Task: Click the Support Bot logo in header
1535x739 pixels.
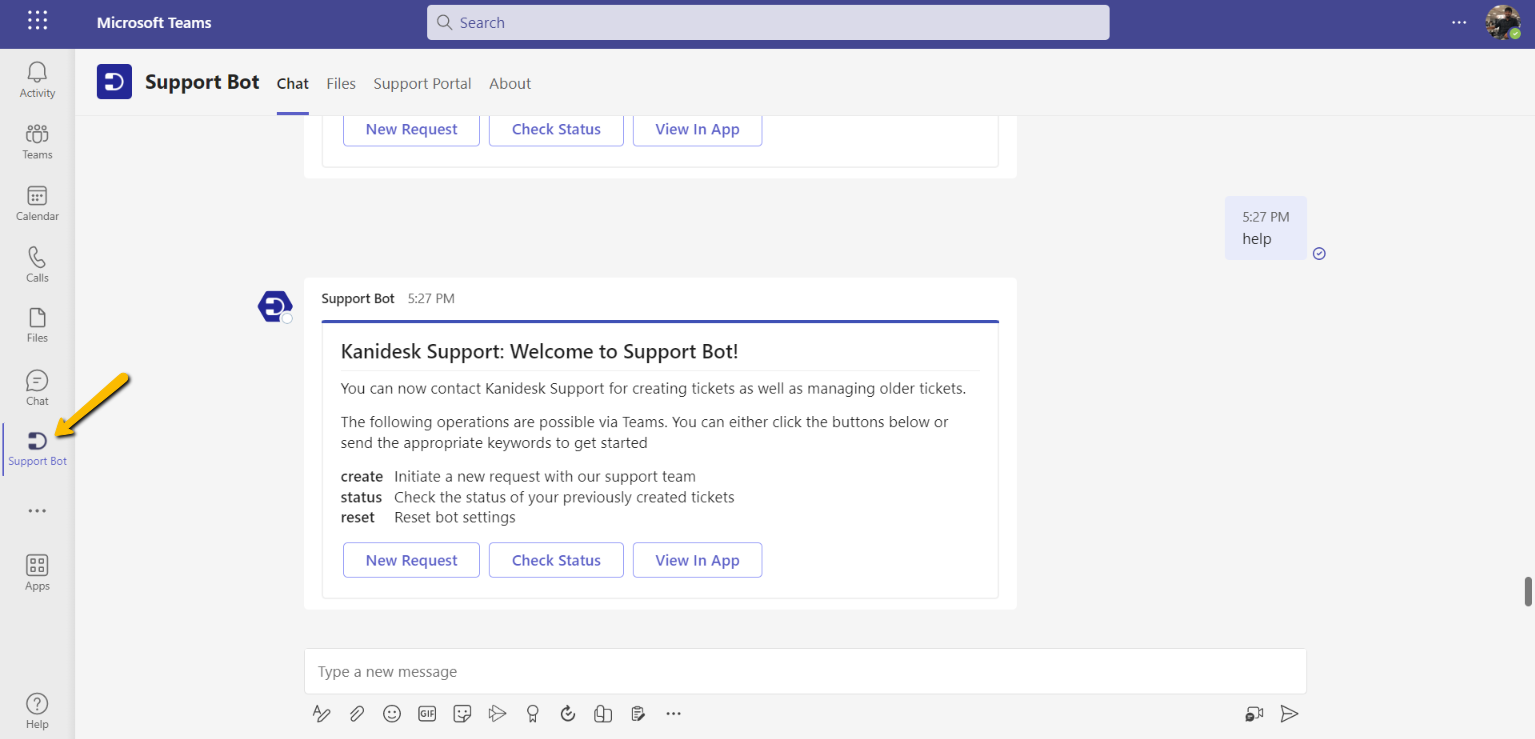Action: (x=114, y=82)
